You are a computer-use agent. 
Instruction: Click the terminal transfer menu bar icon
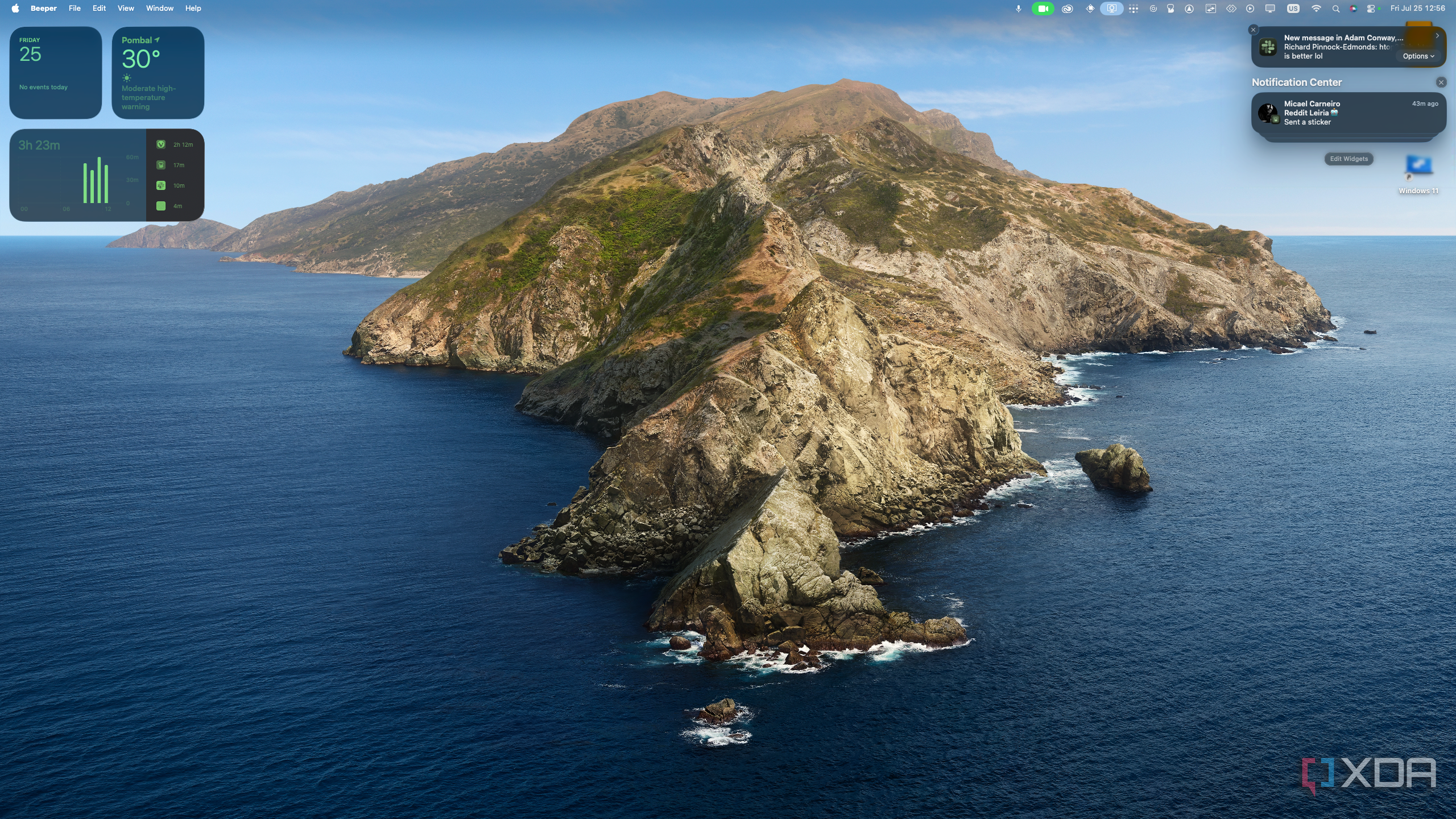pos(1211,9)
